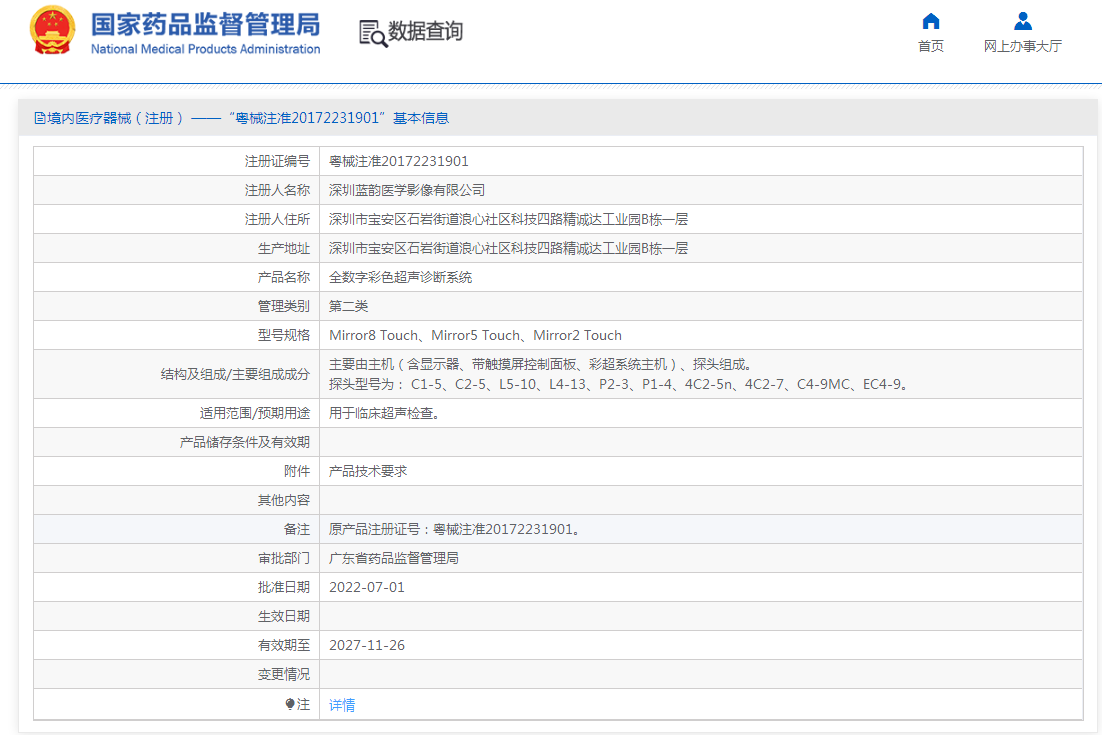
Task: Click the 数据查询 heading text
Action: tap(425, 31)
